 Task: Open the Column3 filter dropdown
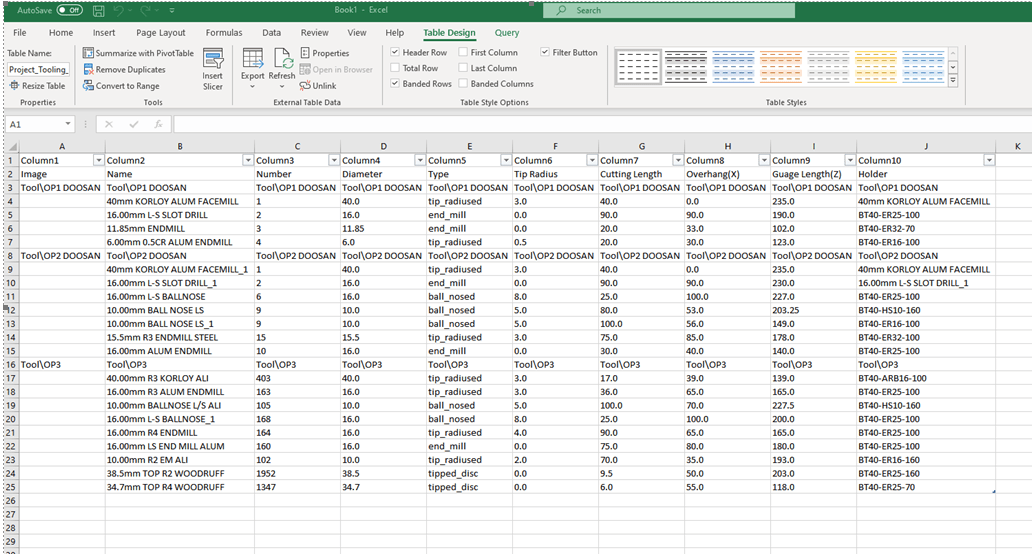pyautogui.click(x=334, y=161)
